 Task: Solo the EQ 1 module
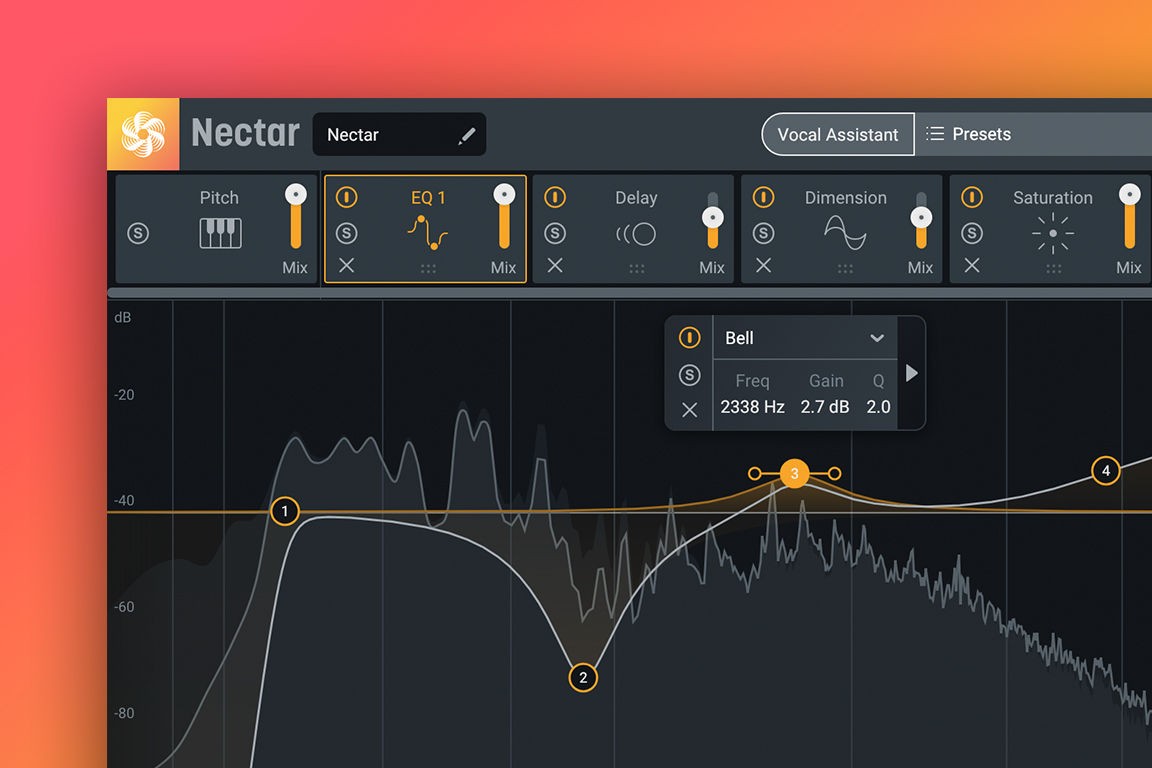pos(347,233)
